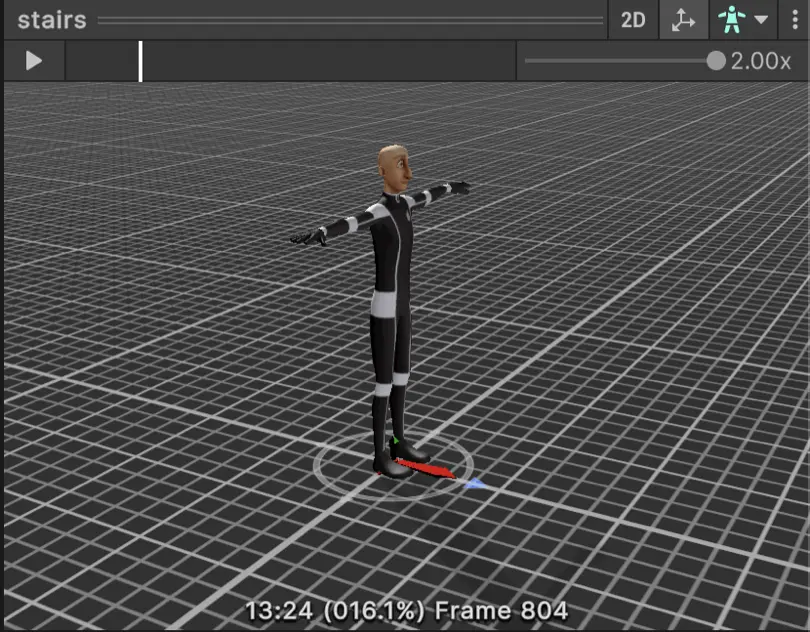Click the red direction arrow at the feet
810x632 pixels.
pos(428,468)
